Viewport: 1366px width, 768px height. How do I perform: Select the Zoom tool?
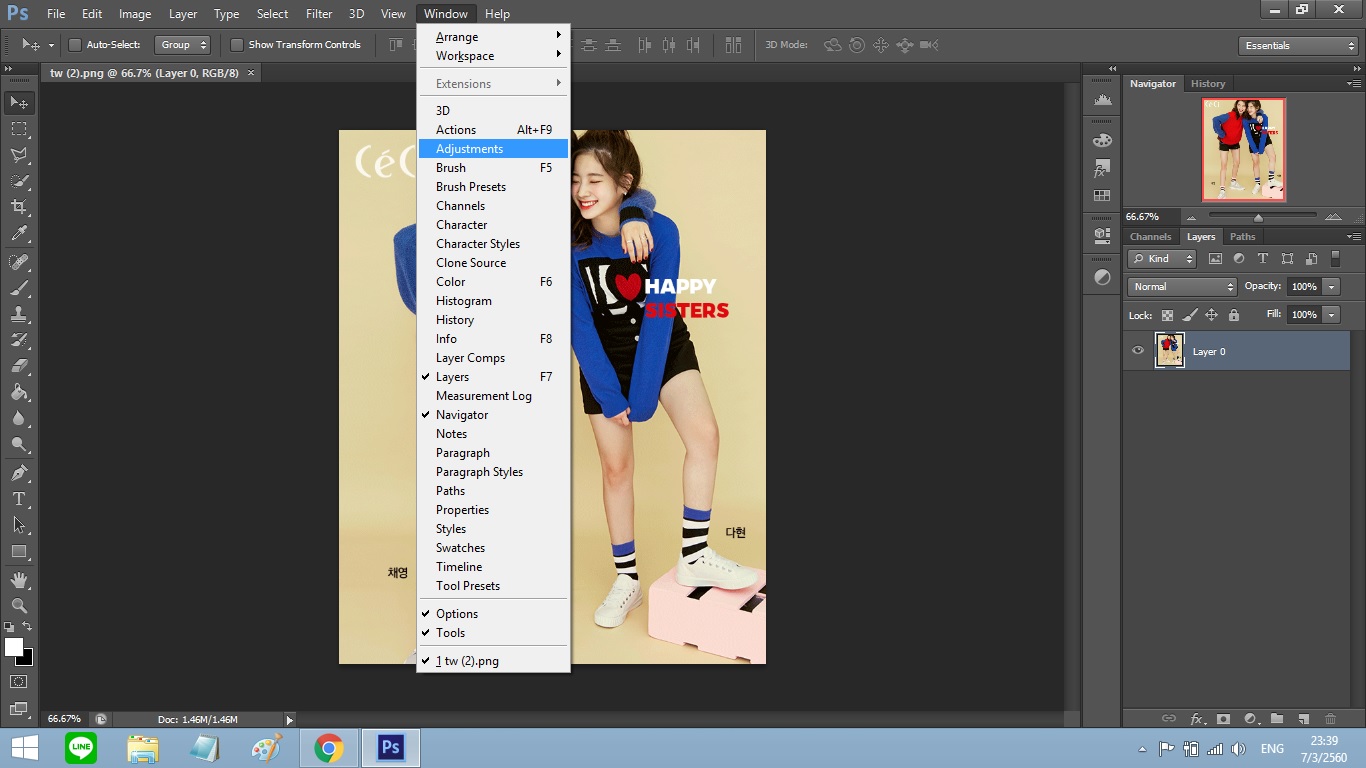click(x=19, y=606)
